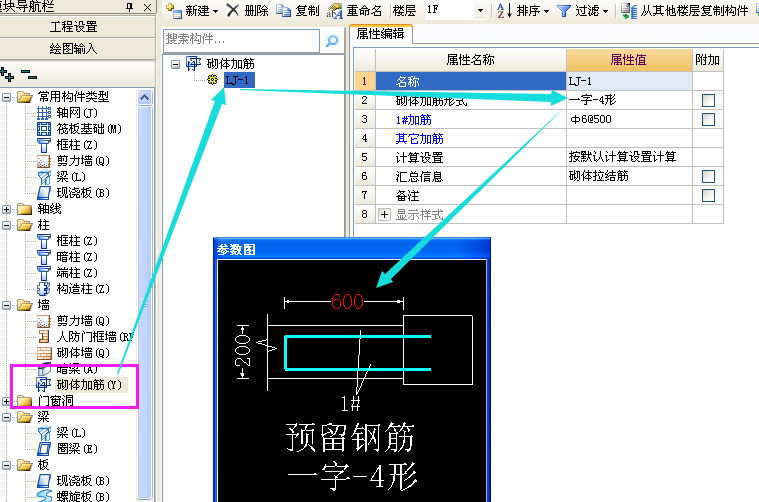The height and width of the screenshot is (502, 759).
Task: Collapse the 砌体加筋 tree node in component list
Action: tap(175, 64)
